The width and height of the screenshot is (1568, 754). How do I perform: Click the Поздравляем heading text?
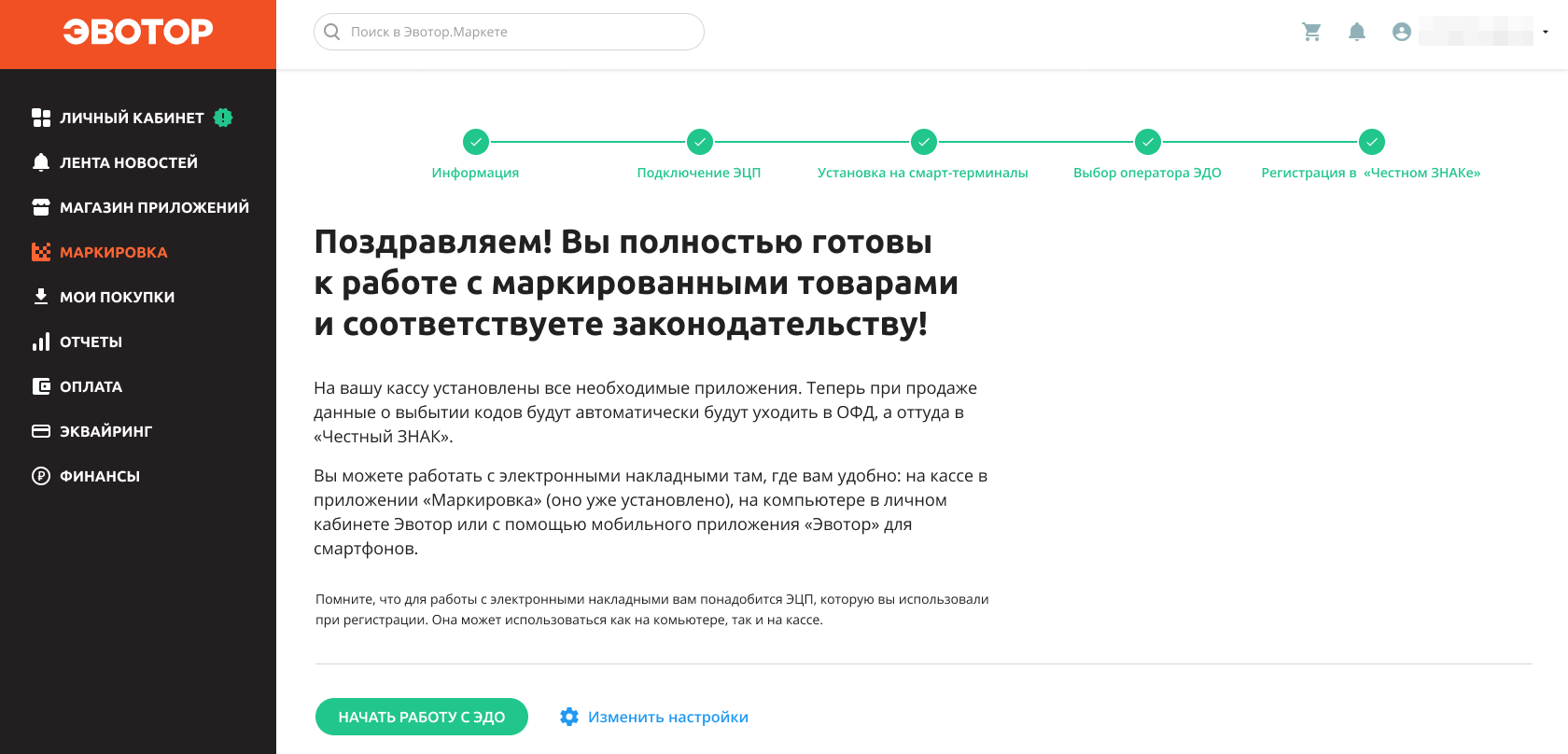point(637,283)
